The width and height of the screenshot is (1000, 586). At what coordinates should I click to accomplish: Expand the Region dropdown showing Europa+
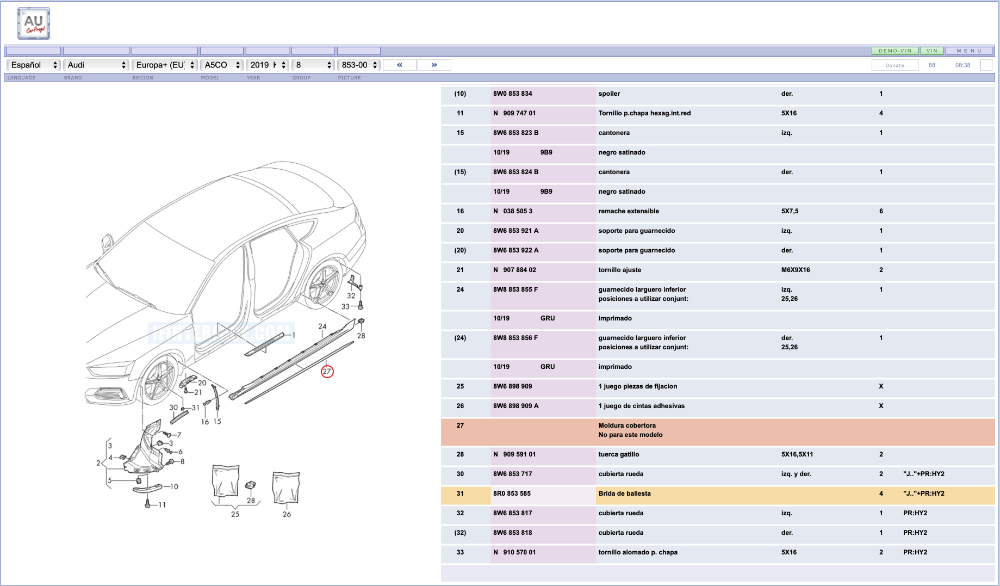coord(164,65)
